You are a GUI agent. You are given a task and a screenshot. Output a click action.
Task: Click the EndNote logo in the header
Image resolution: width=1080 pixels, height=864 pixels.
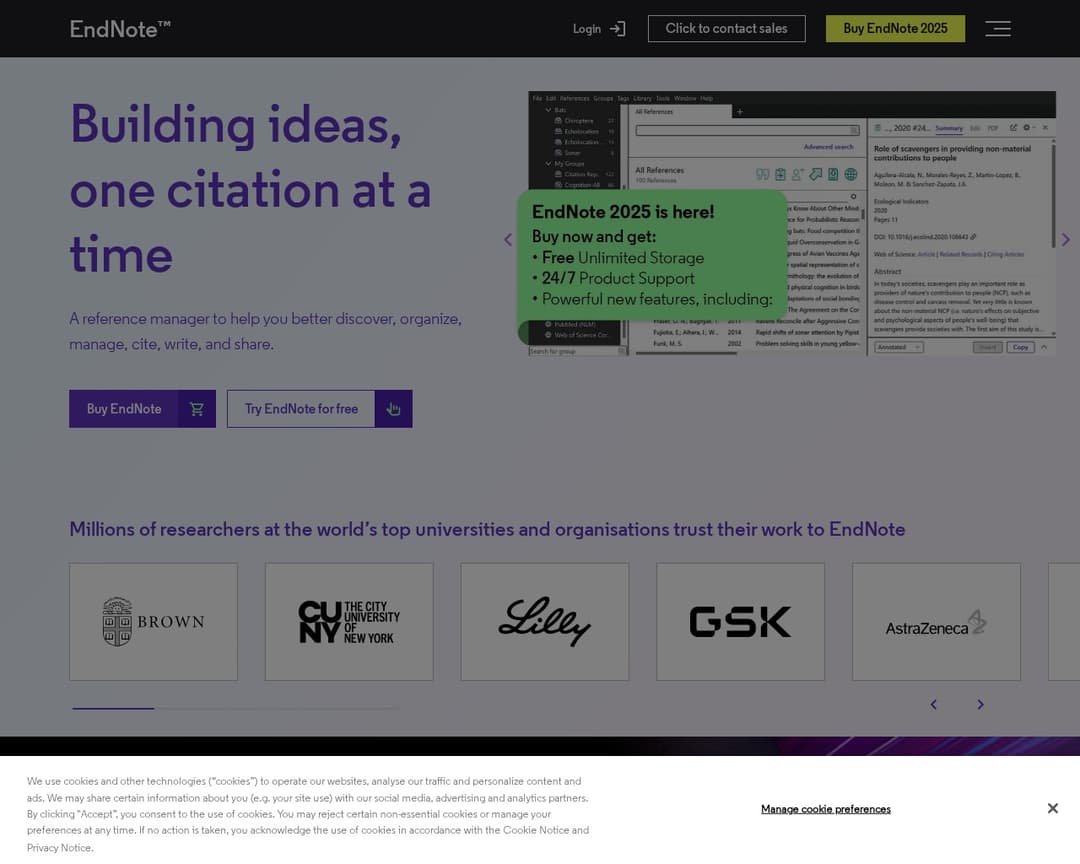(120, 29)
